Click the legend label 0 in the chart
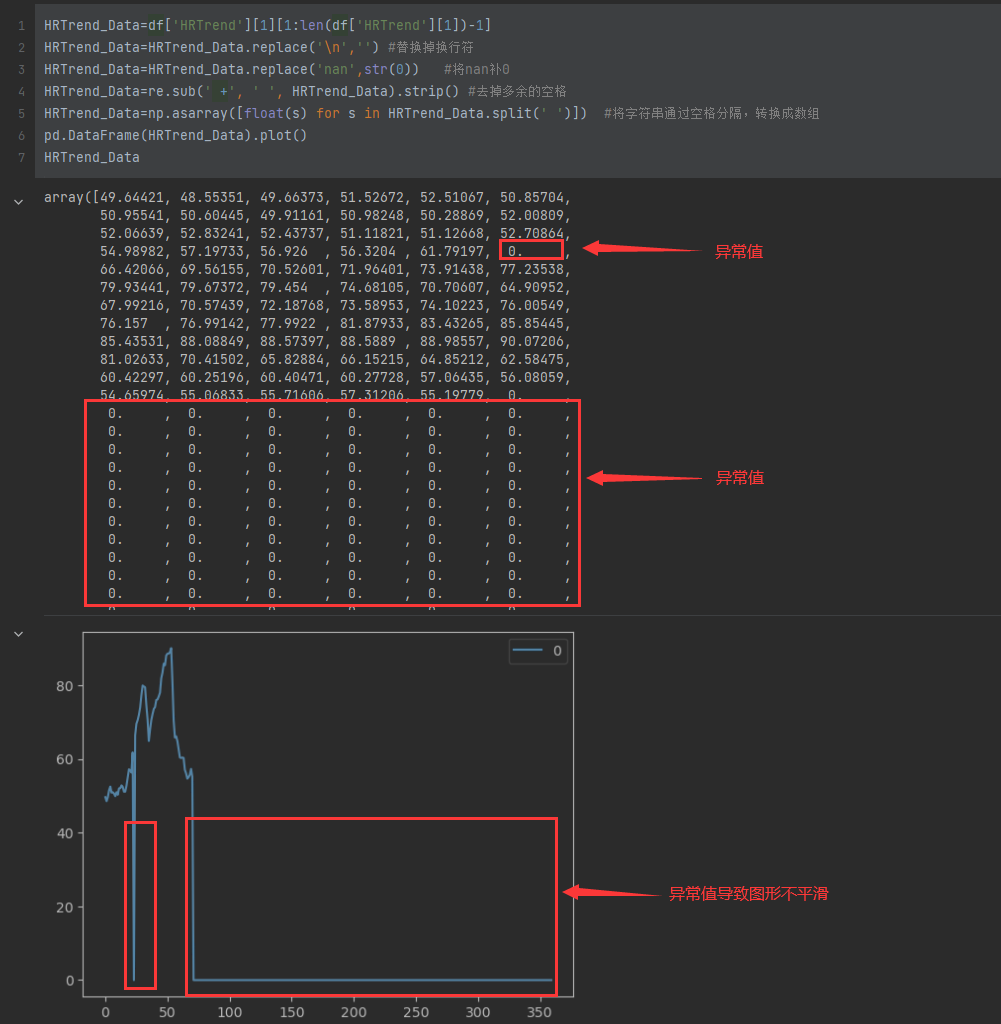Screen dimensions: 1001x1024 (557, 651)
